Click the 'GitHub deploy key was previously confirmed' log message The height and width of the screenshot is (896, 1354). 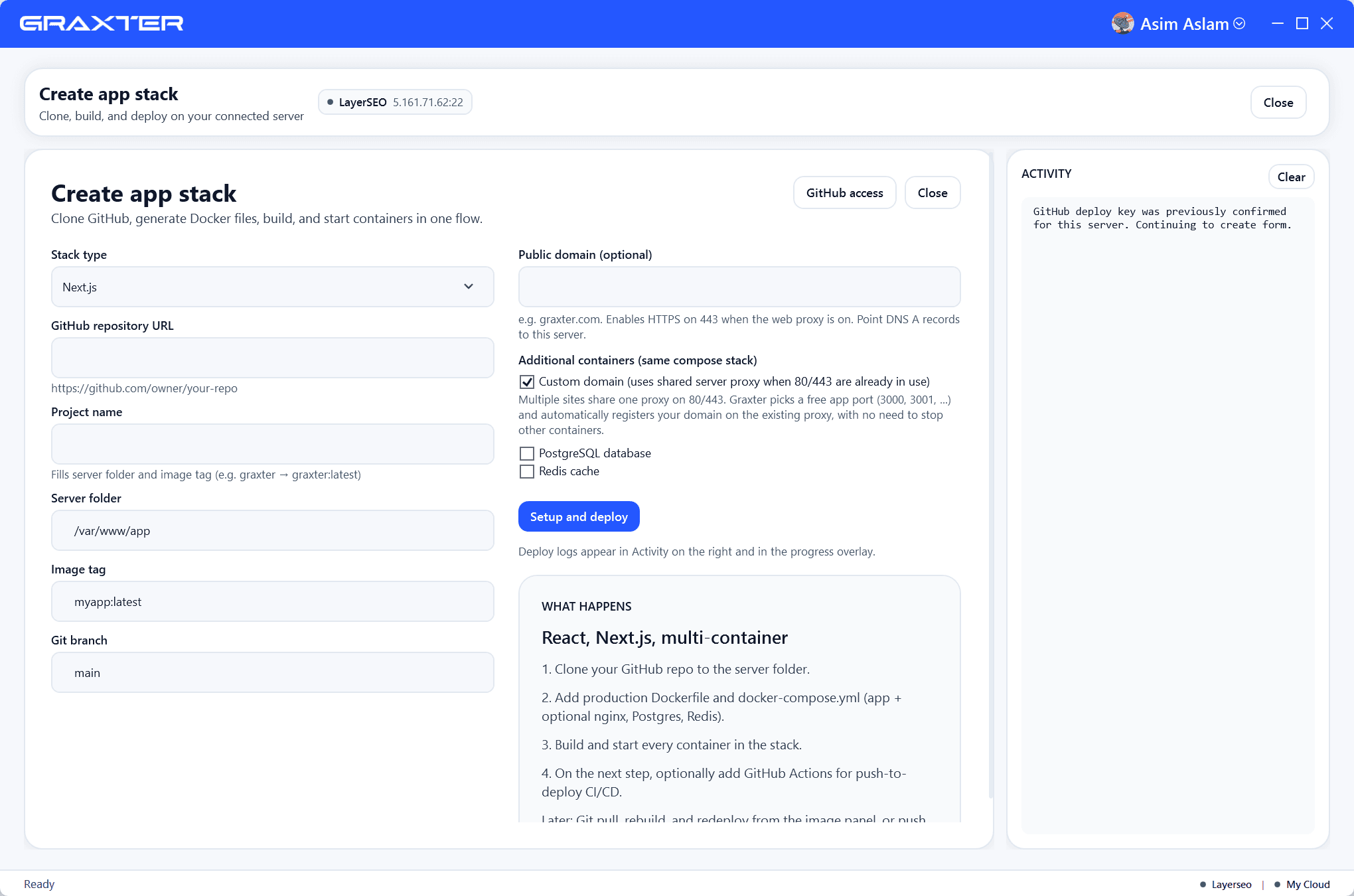pos(1162,218)
